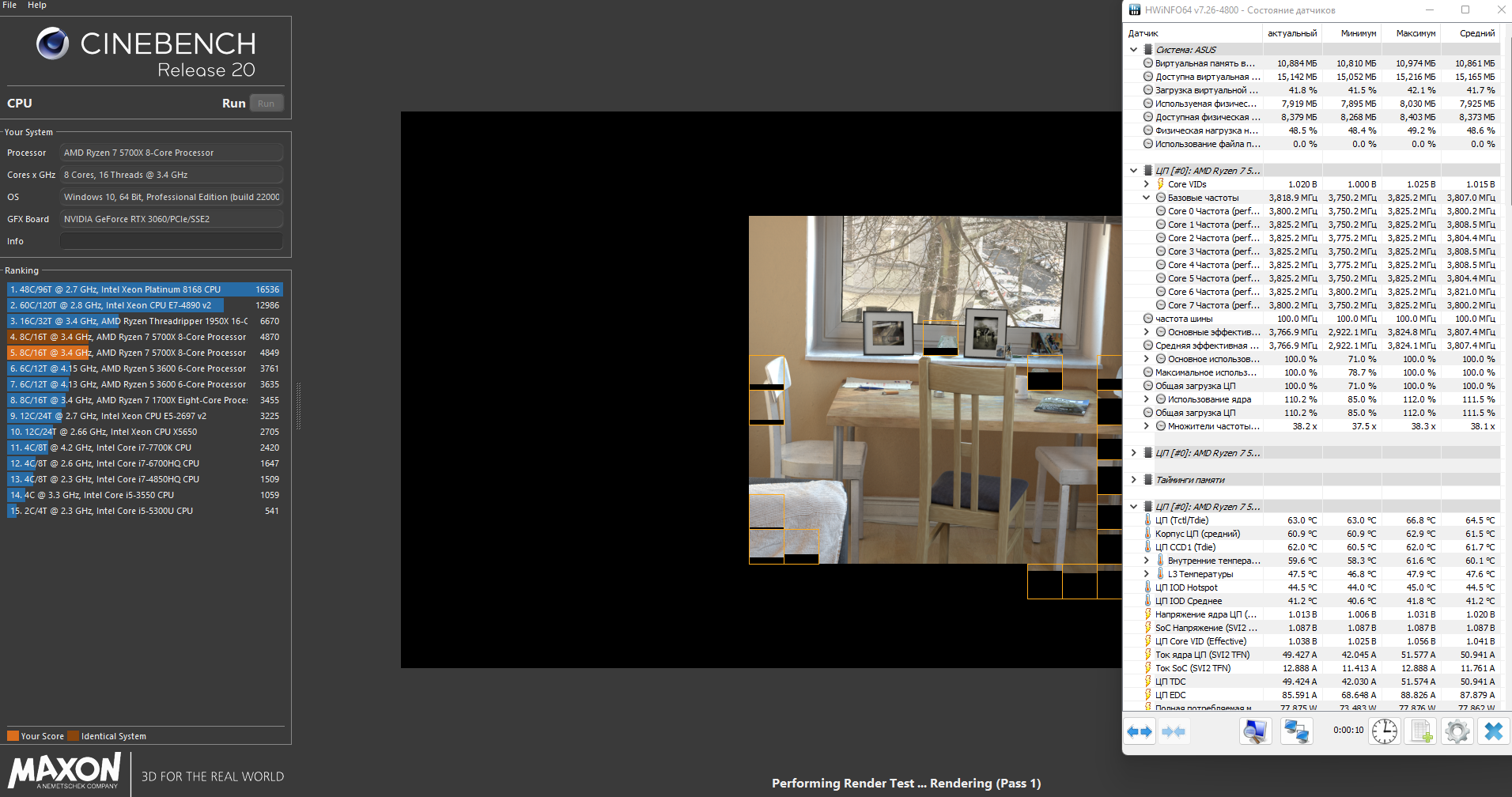Select ranking row Ryzen Threadripper 1950X
The height and width of the screenshot is (797, 1512).
pos(145,321)
